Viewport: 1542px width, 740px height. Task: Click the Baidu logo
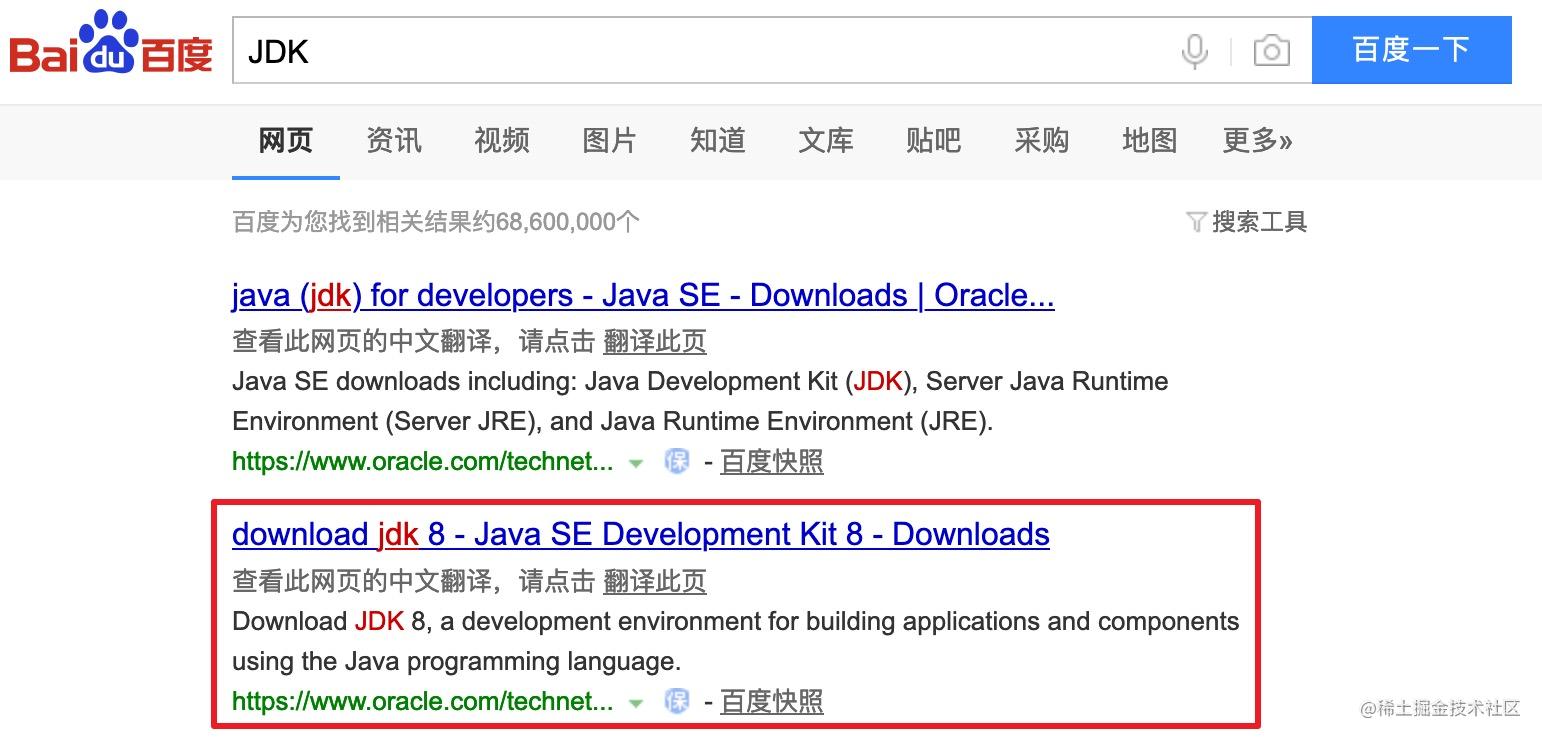click(x=108, y=45)
